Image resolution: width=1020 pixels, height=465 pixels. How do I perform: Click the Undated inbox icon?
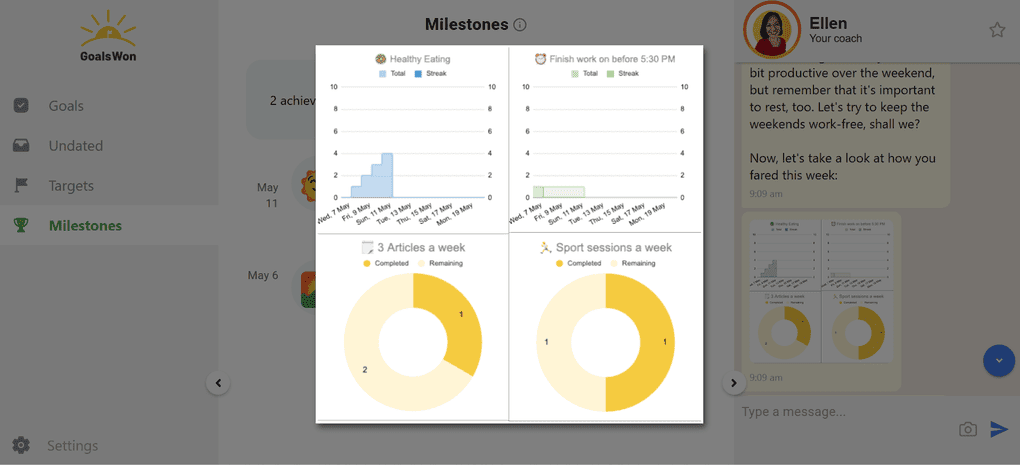pos(21,146)
